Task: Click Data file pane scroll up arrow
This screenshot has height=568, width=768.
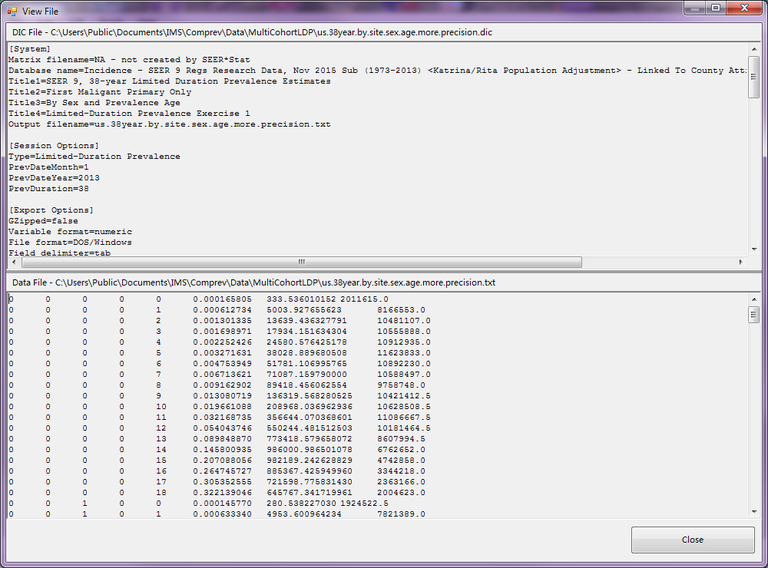Action: click(x=753, y=299)
